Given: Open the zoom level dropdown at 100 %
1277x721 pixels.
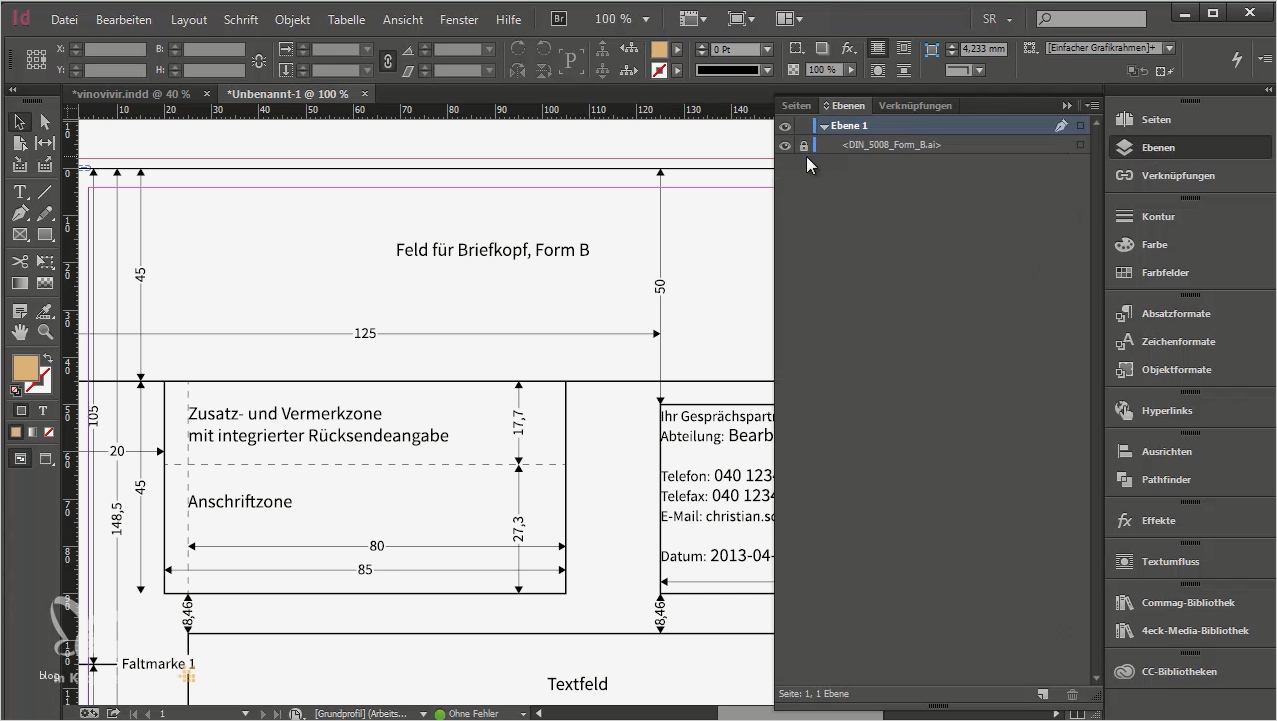Looking at the screenshot, I should click(646, 20).
